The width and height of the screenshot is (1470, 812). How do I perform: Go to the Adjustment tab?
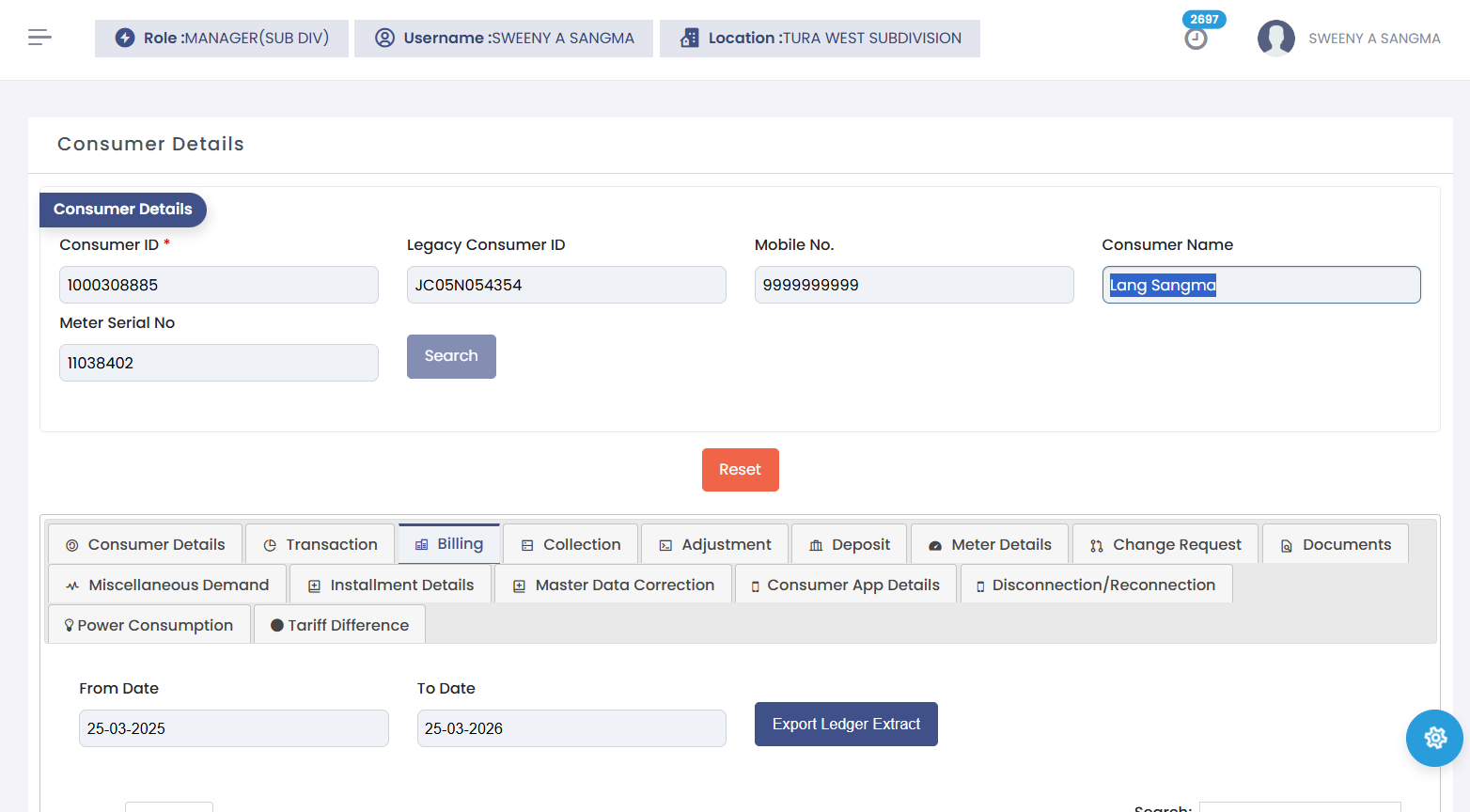pos(714,544)
